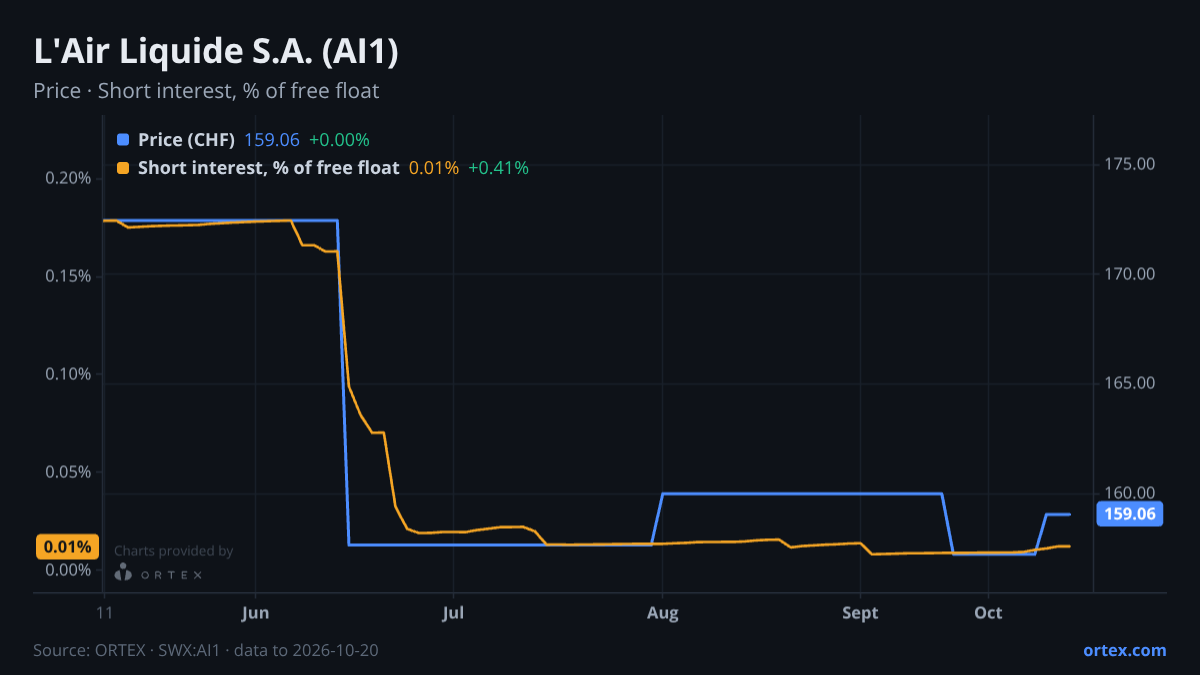Click the Oct x-axis label

(x=989, y=614)
